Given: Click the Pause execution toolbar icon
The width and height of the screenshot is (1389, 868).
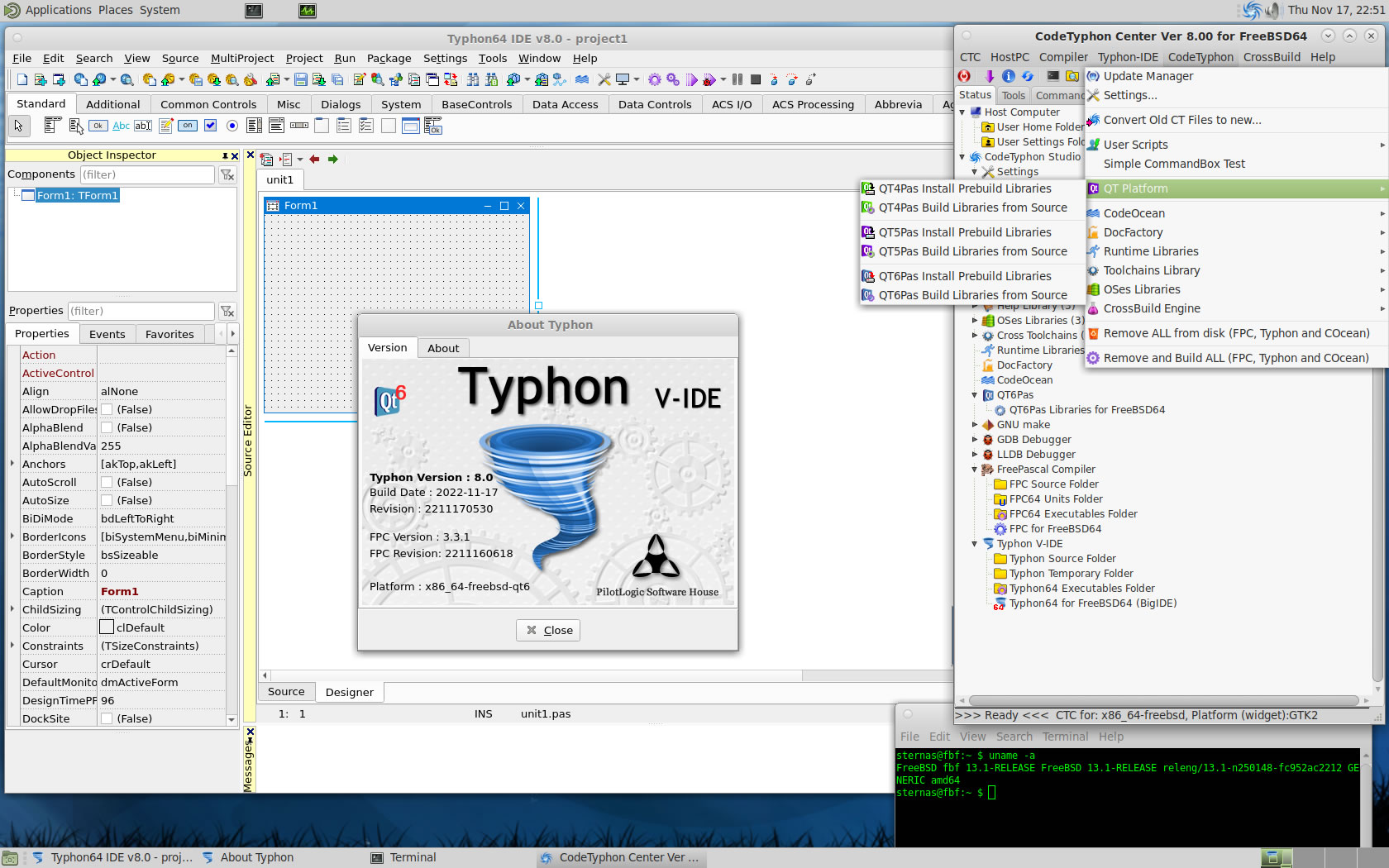Looking at the screenshot, I should coord(737,79).
